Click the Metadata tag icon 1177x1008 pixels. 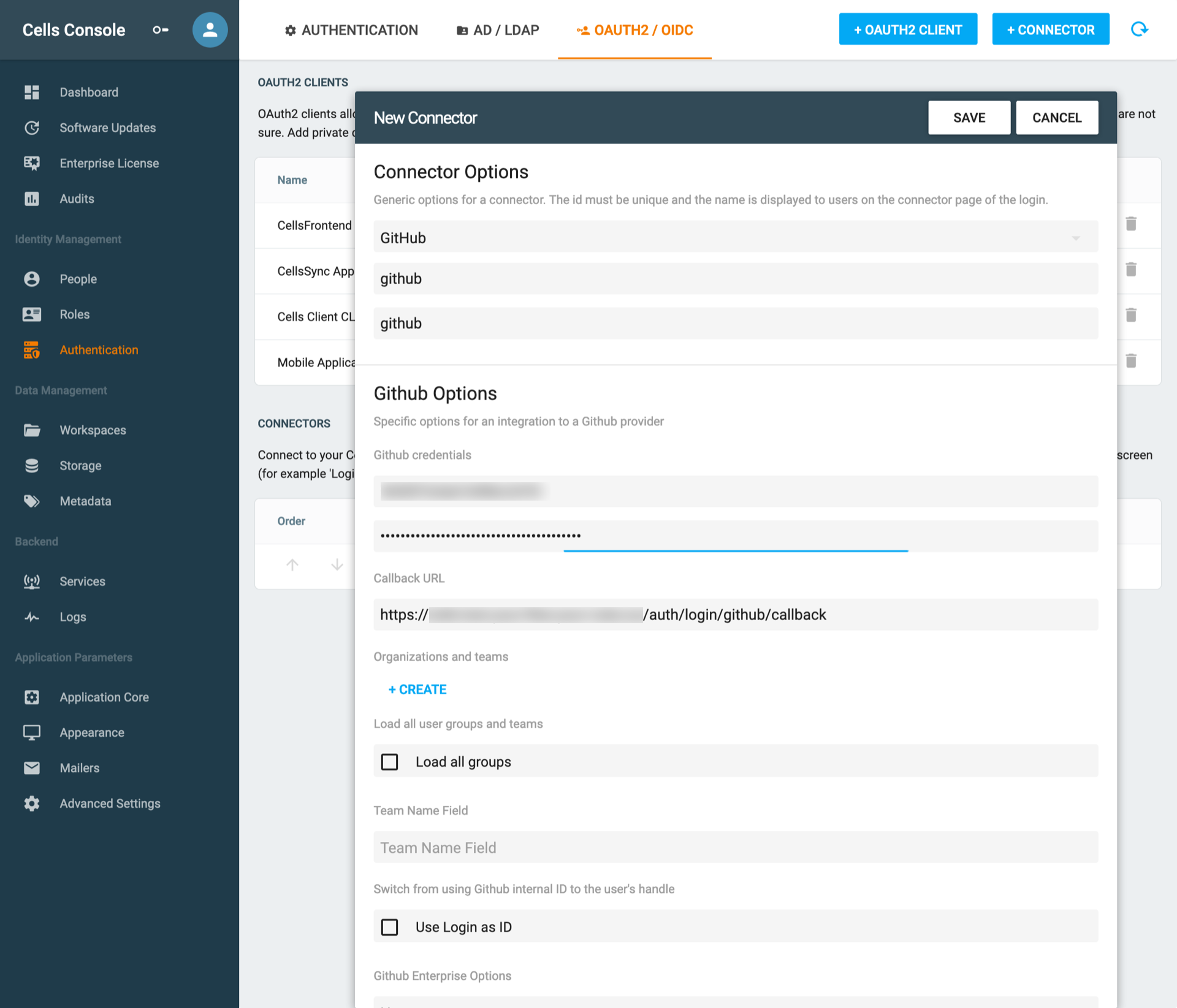tap(32, 502)
